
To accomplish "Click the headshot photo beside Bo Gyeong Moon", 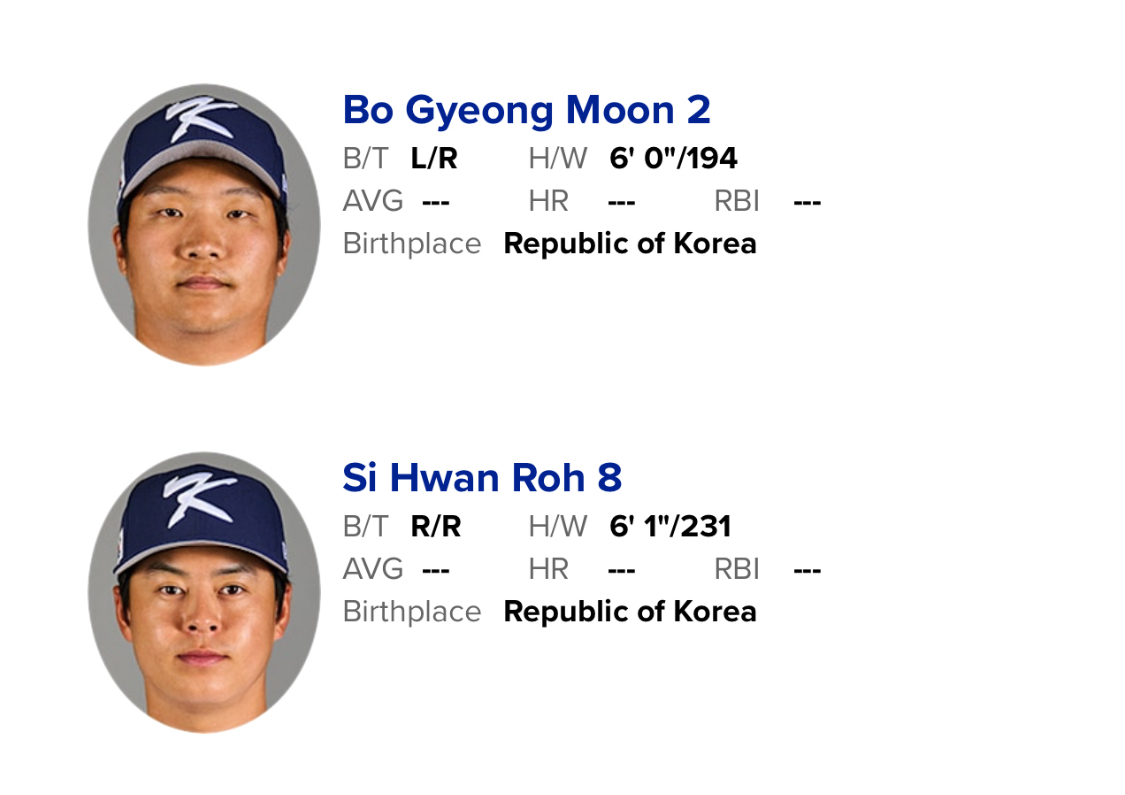I will tap(204, 224).
